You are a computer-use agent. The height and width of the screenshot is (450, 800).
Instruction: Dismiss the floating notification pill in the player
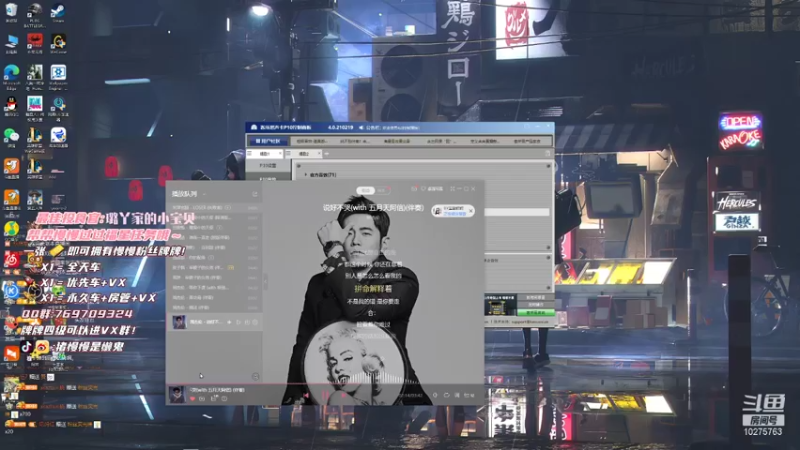[x=471, y=211]
